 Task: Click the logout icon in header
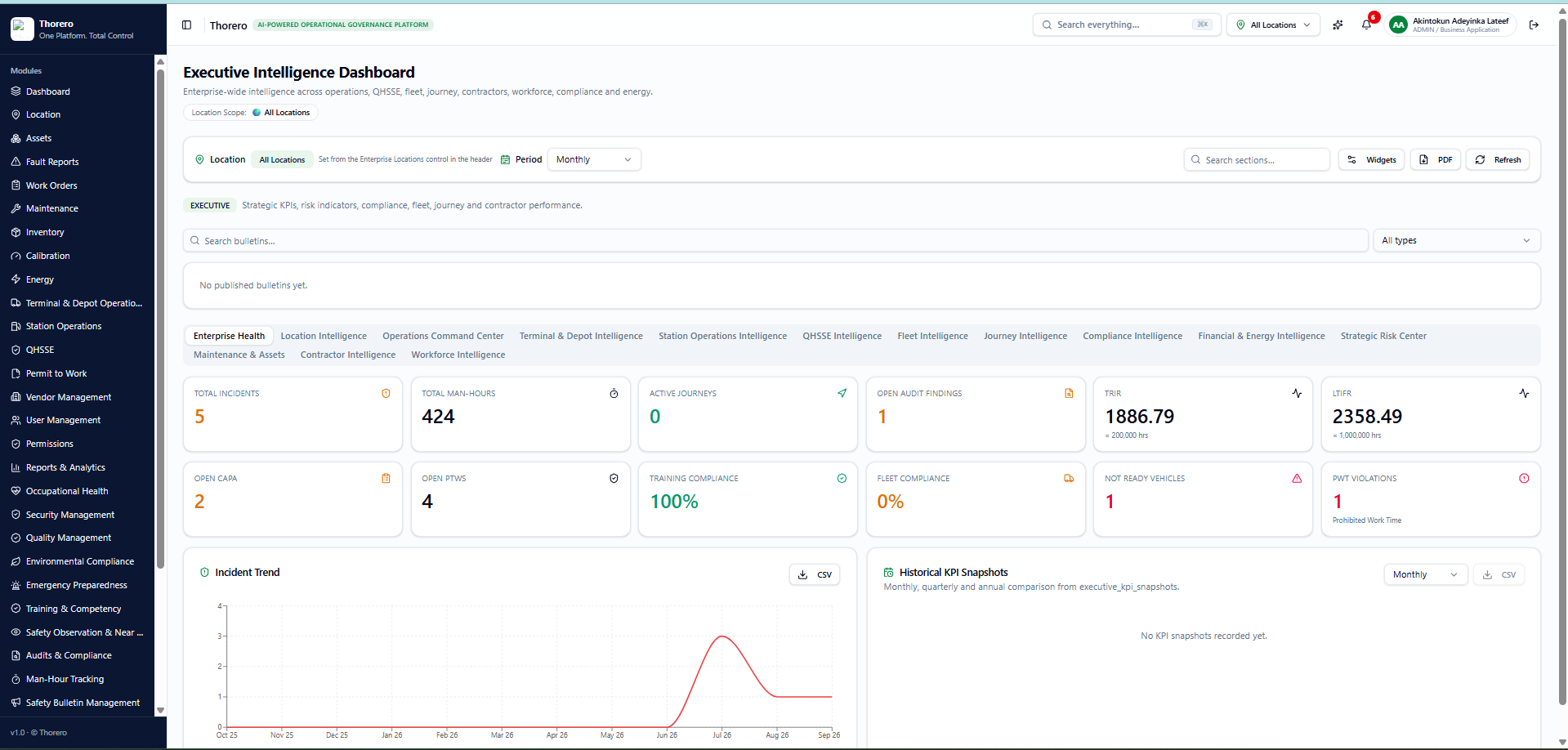coord(1534,25)
